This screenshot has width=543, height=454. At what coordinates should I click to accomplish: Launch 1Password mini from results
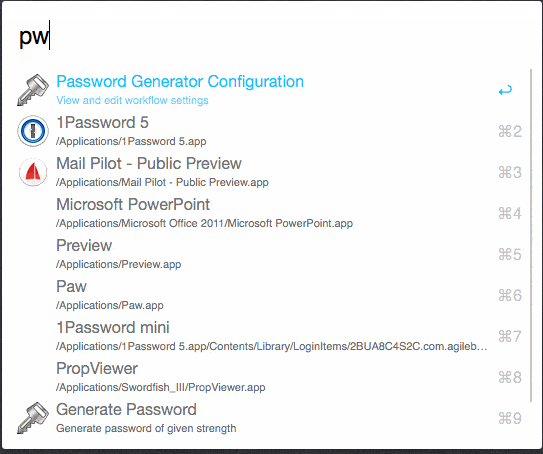click(270, 336)
